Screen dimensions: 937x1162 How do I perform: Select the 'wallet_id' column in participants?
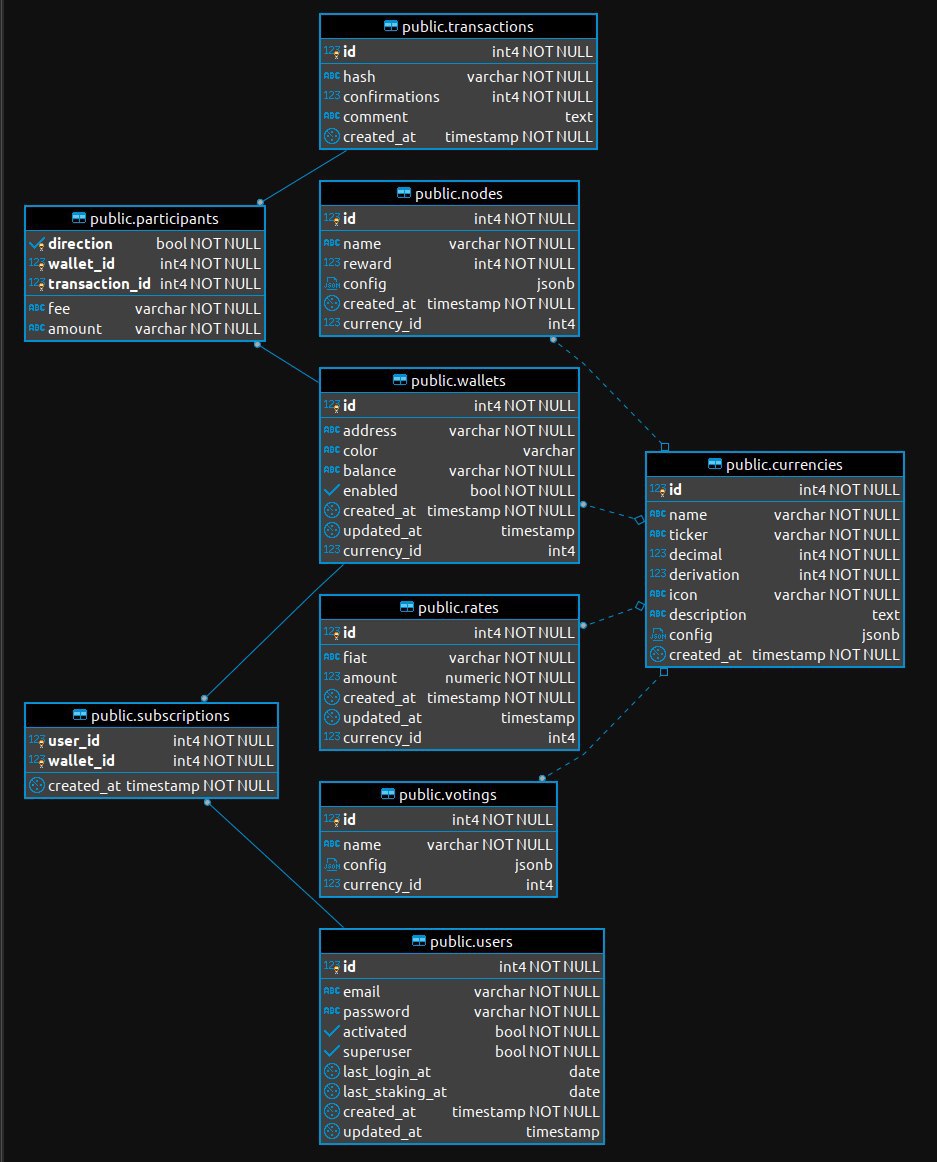(145, 264)
